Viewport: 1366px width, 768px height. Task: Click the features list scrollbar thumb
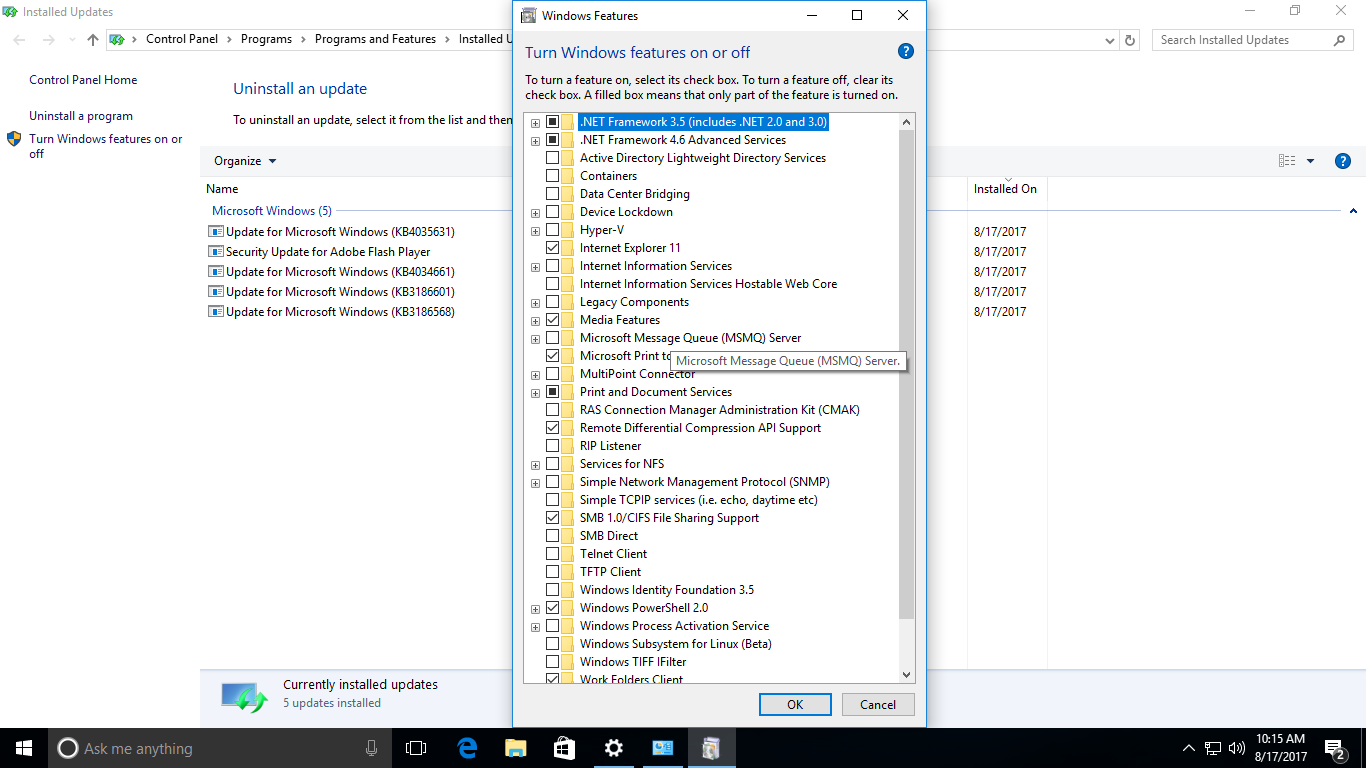click(907, 375)
